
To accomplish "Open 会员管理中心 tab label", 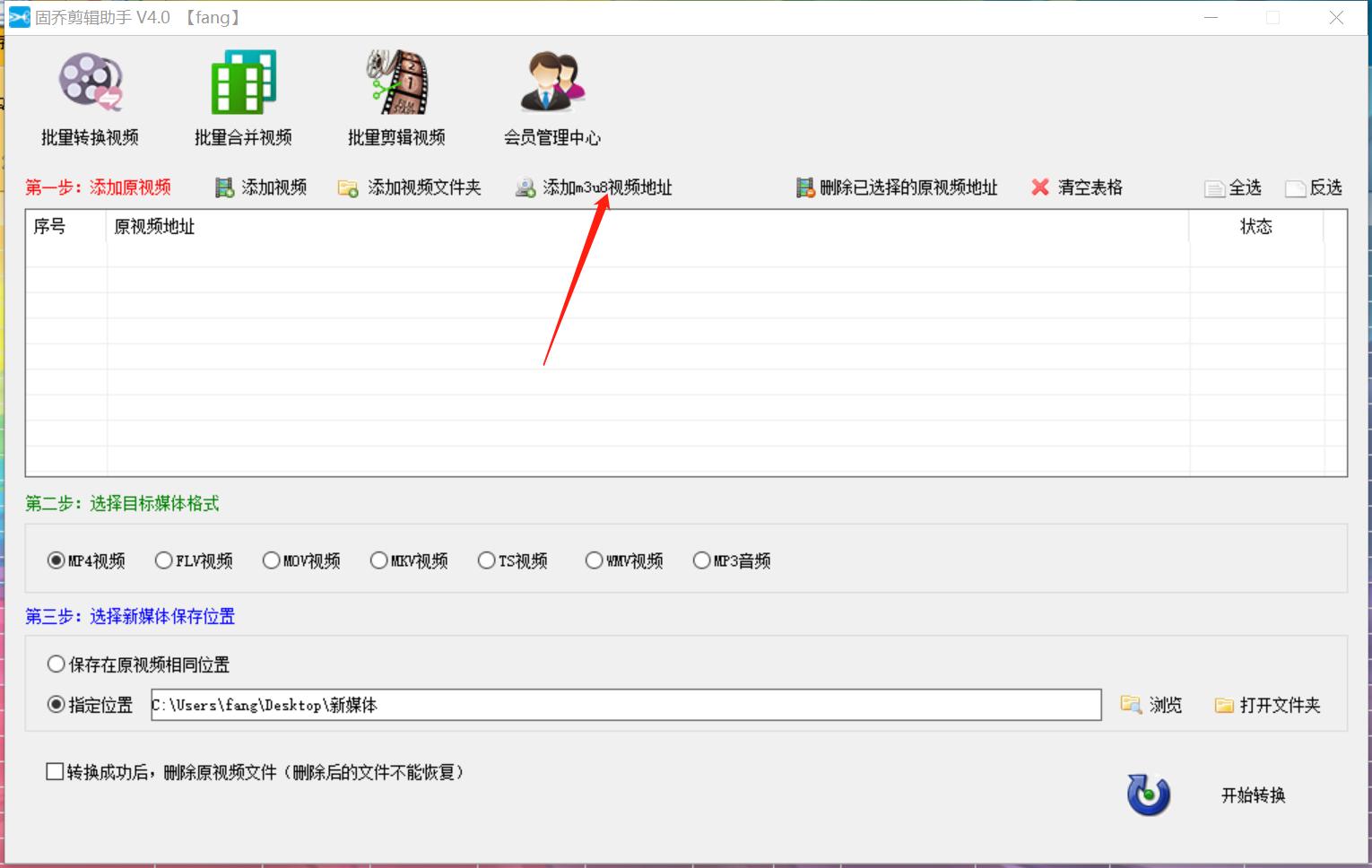I will (x=552, y=137).
